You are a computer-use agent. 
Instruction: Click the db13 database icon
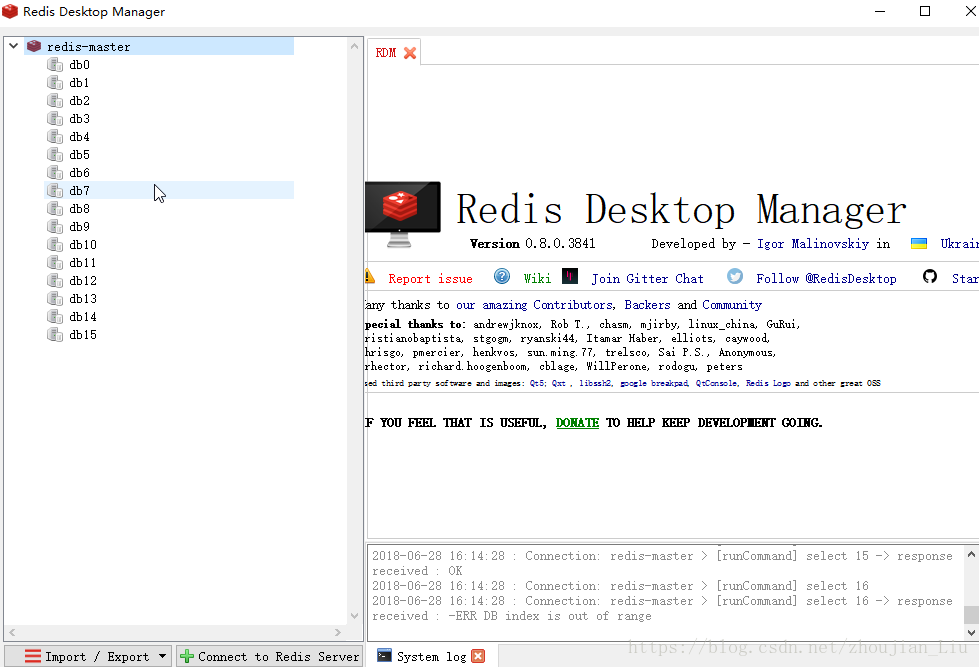[55, 299]
